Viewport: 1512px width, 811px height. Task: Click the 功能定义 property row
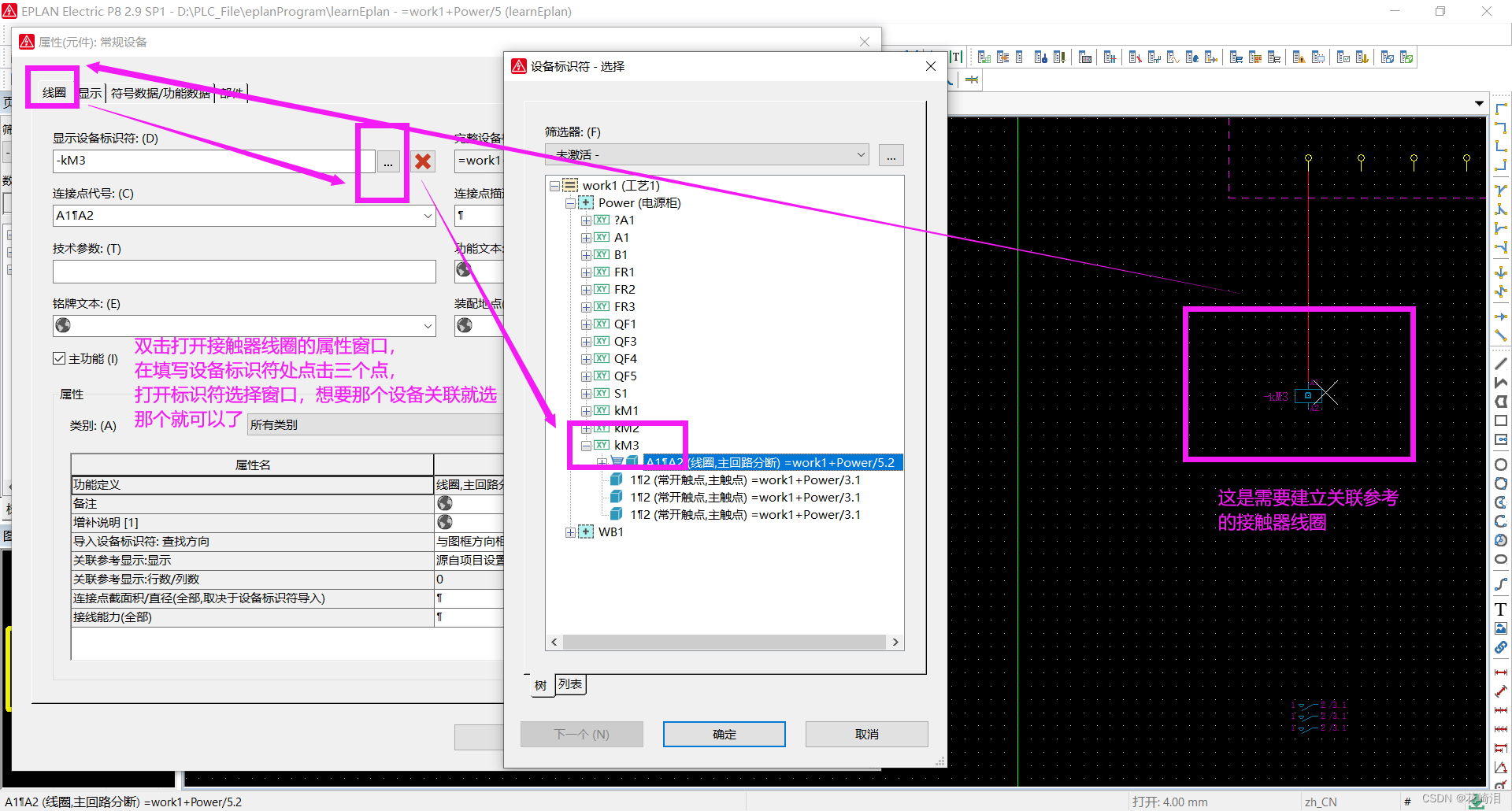point(287,485)
